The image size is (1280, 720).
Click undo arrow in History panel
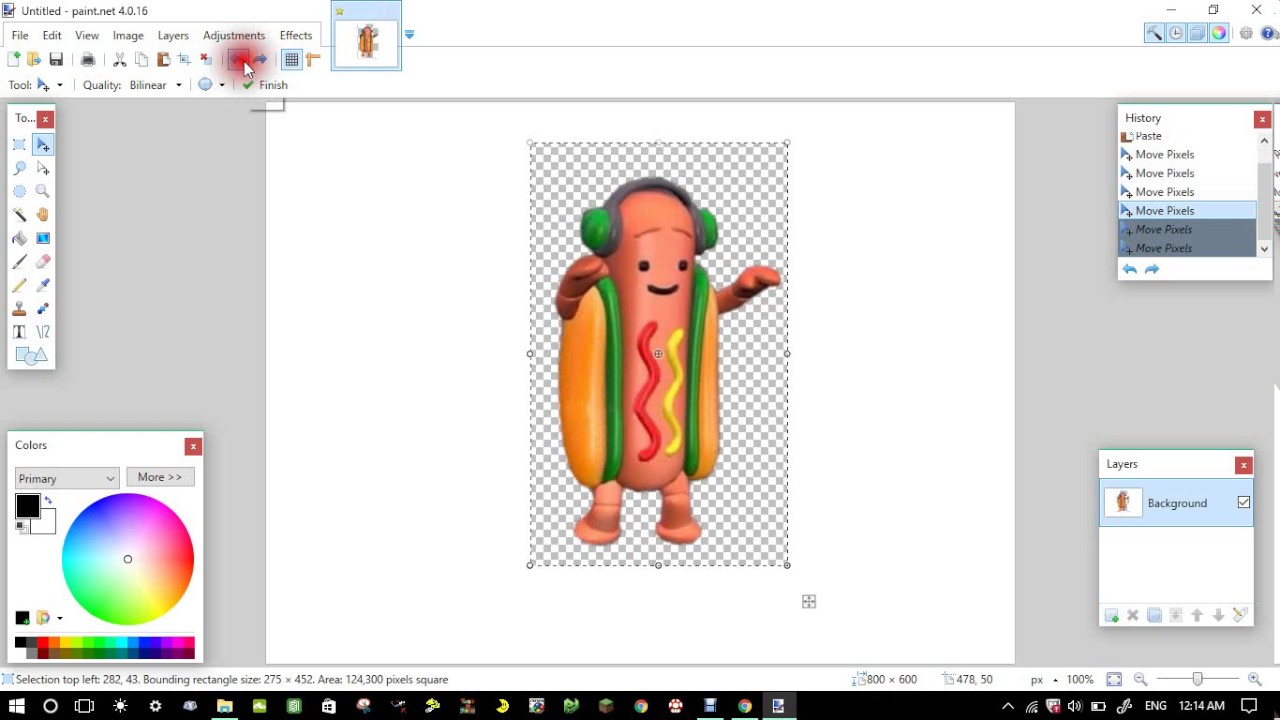coord(1130,269)
